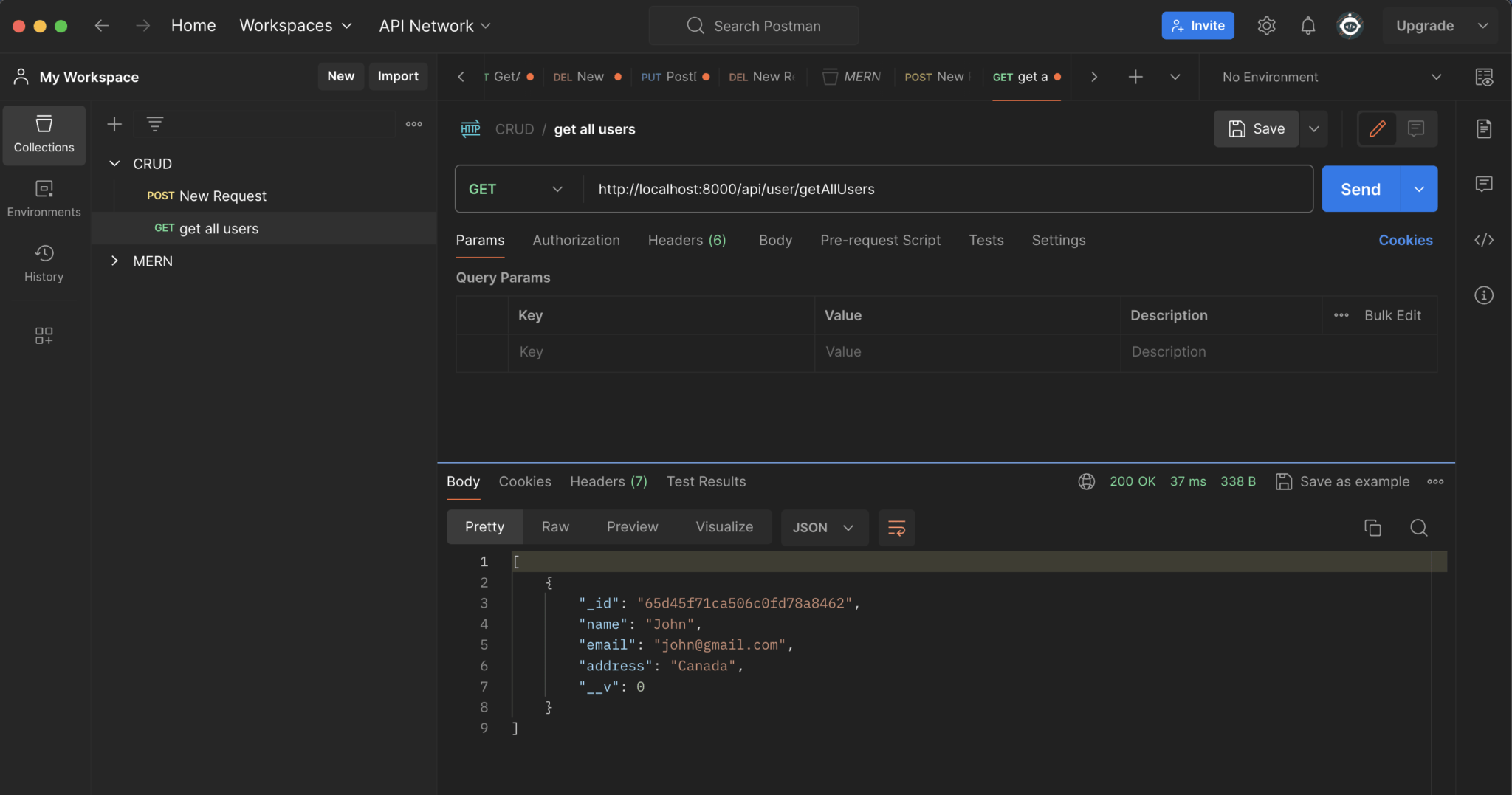Click the New button in workspace header
This screenshot has width=1512, height=795.
pyautogui.click(x=340, y=76)
